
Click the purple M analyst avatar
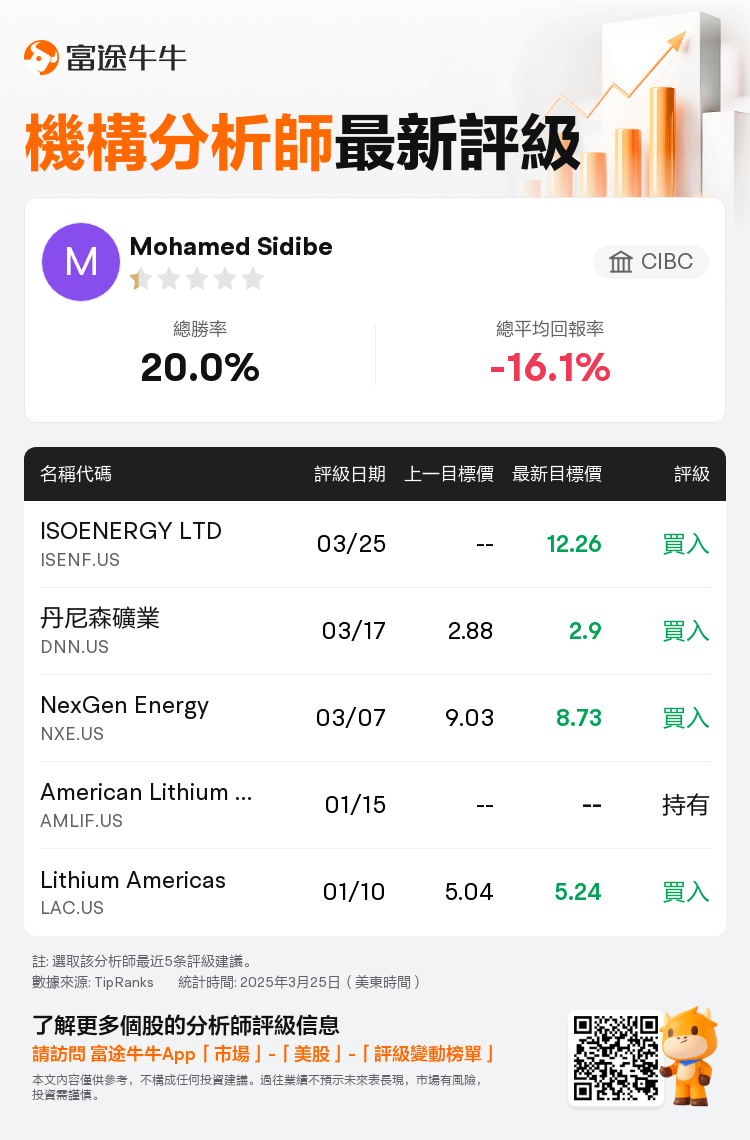pyautogui.click(x=81, y=262)
